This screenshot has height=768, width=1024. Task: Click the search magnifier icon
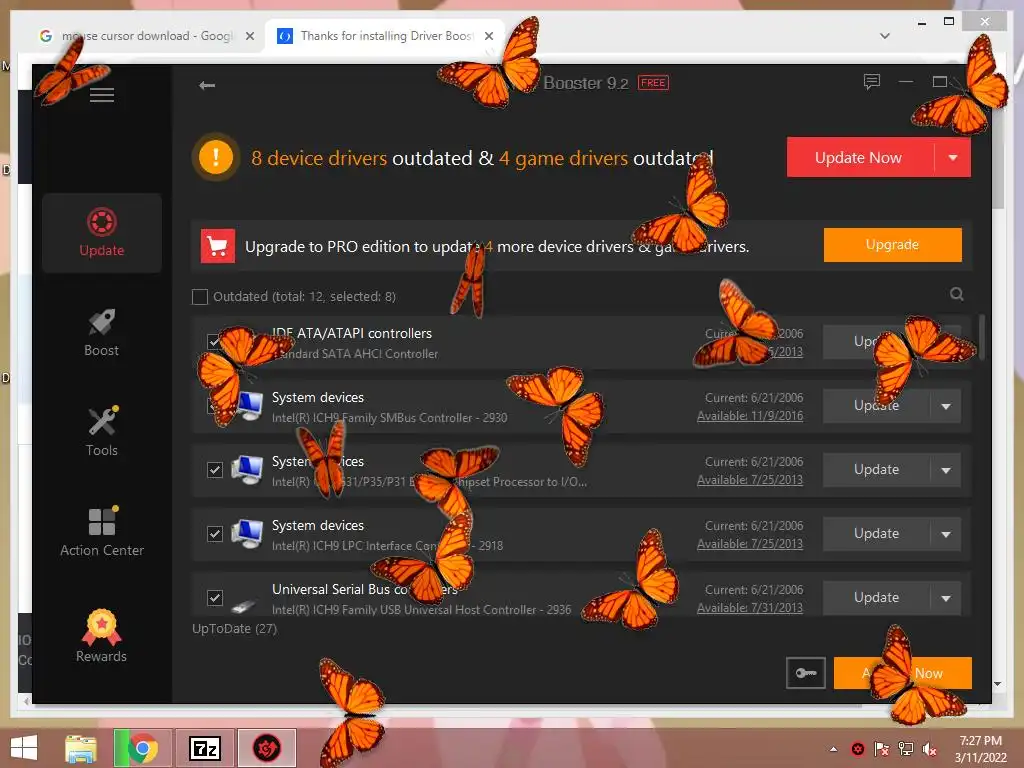point(957,294)
